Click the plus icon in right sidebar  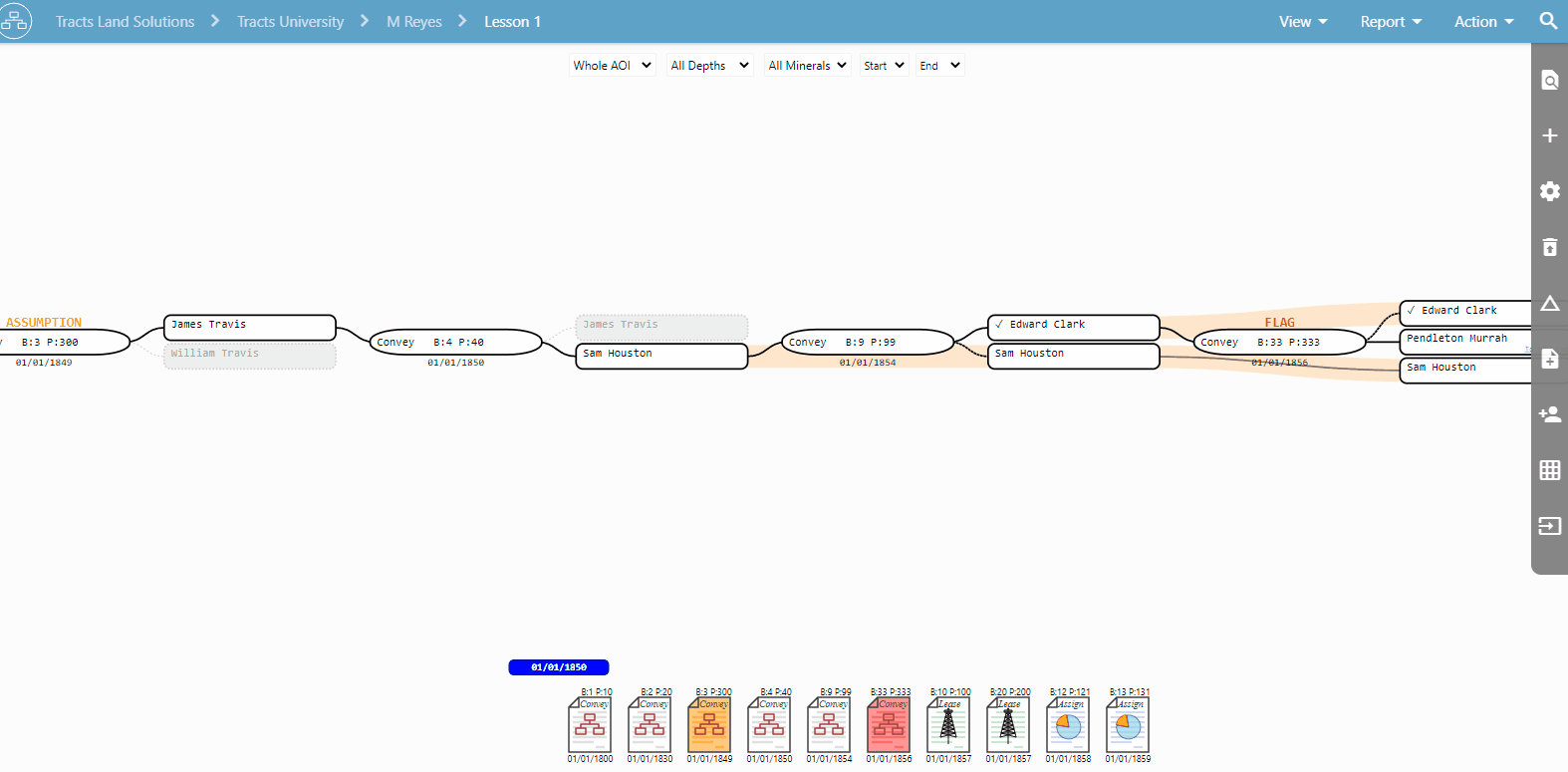pyautogui.click(x=1549, y=135)
